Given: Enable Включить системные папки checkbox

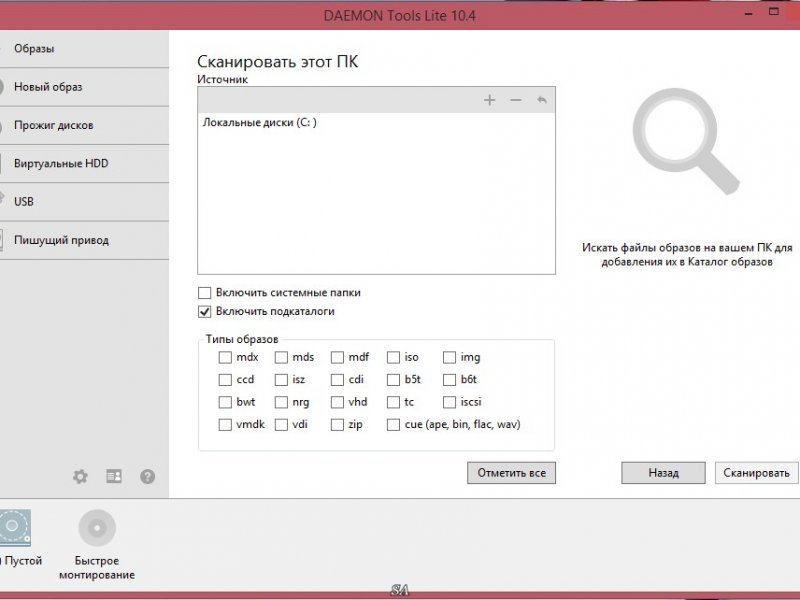Looking at the screenshot, I should pyautogui.click(x=205, y=293).
